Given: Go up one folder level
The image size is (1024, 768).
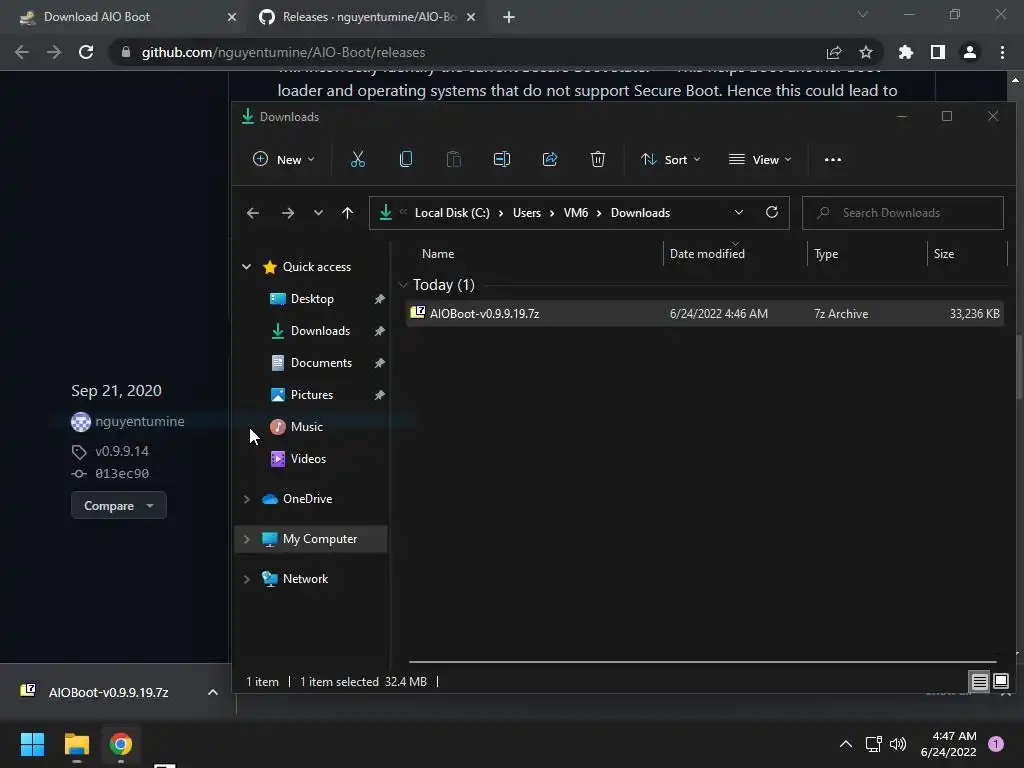Looking at the screenshot, I should point(347,213).
